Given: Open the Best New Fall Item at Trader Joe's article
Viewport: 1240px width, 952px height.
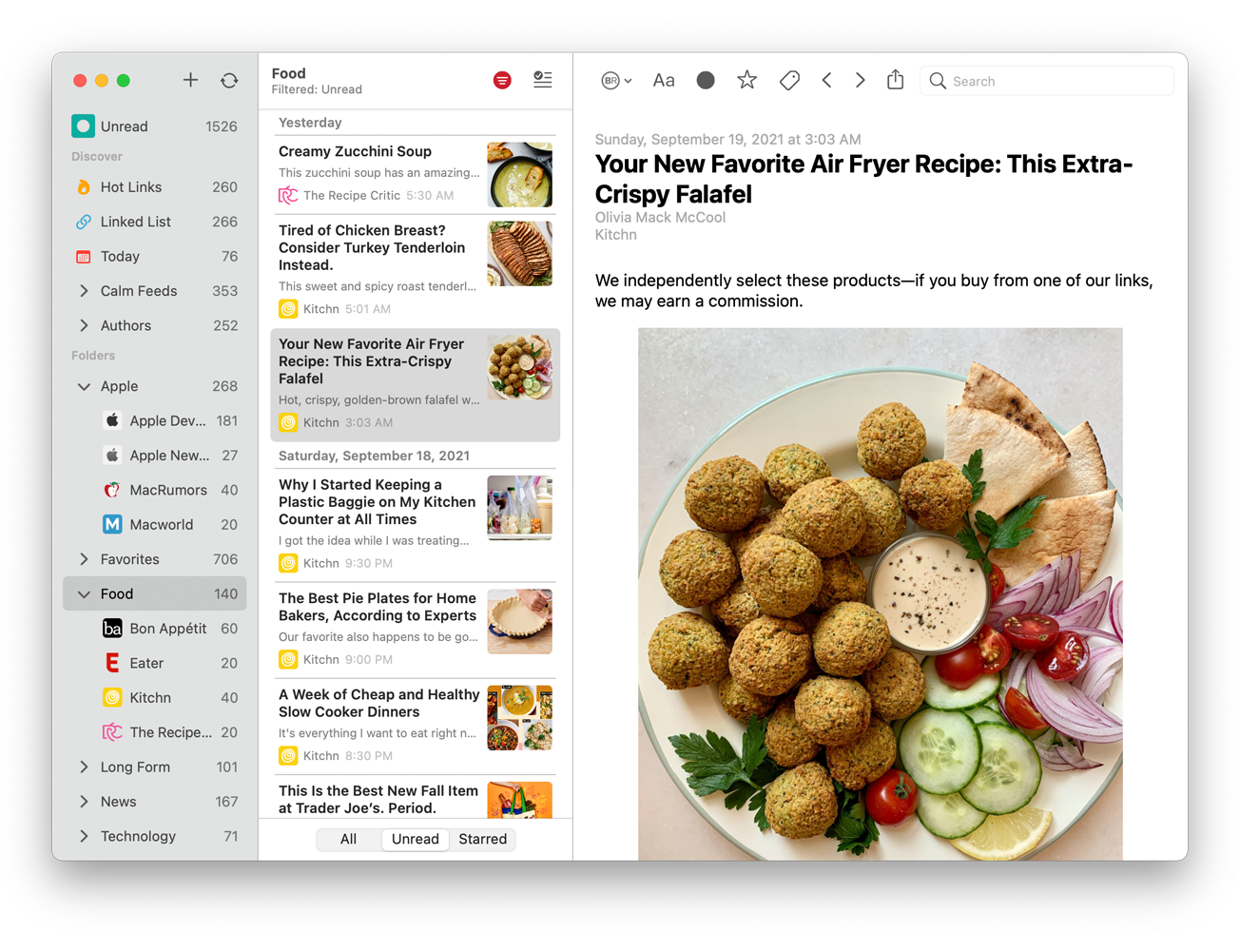Looking at the screenshot, I should pos(416,798).
